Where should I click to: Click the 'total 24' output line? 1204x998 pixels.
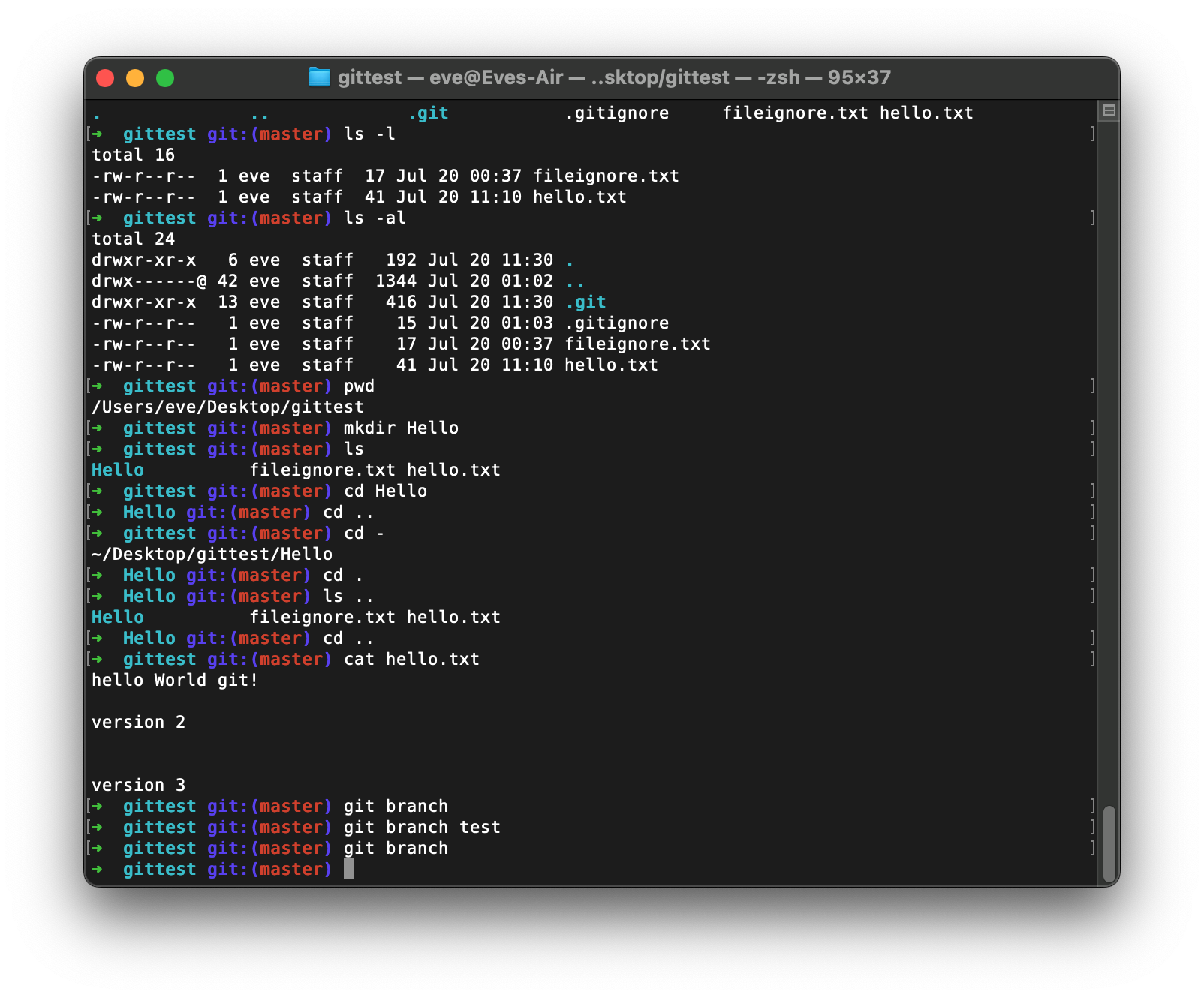coord(133,239)
